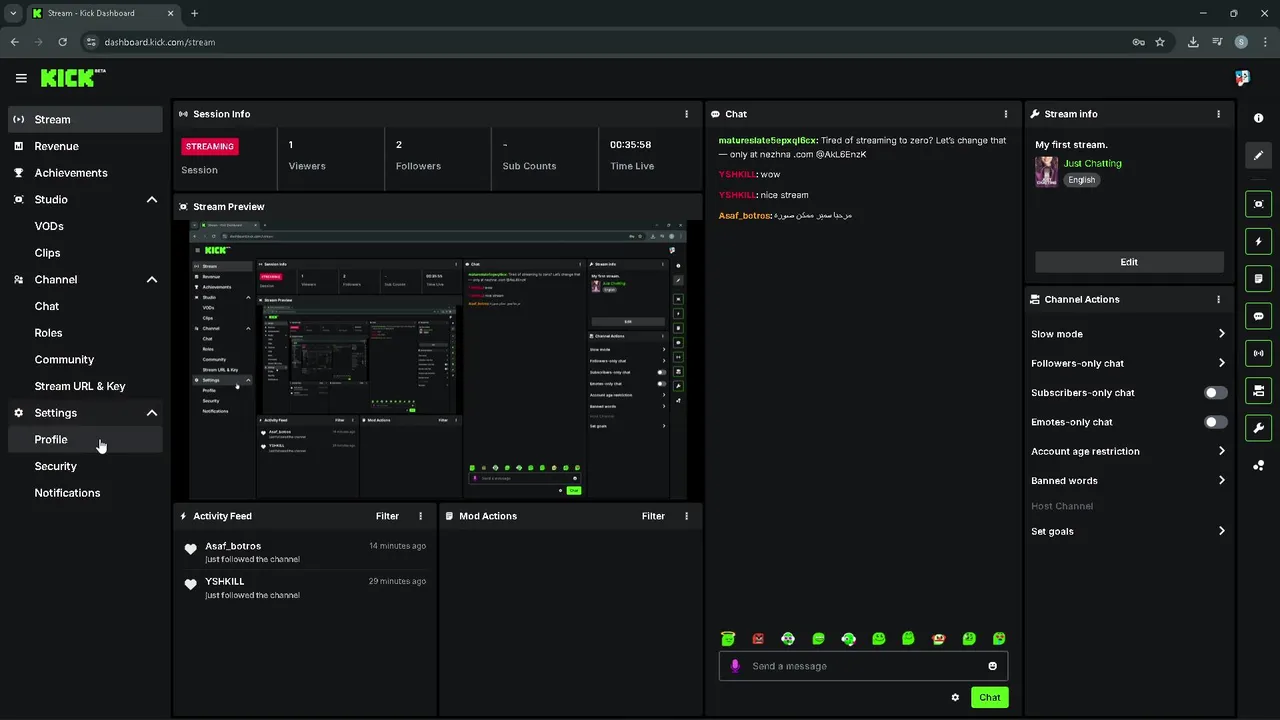The height and width of the screenshot is (720, 1280).
Task: Insert the halo angel emote
Action: click(728, 638)
